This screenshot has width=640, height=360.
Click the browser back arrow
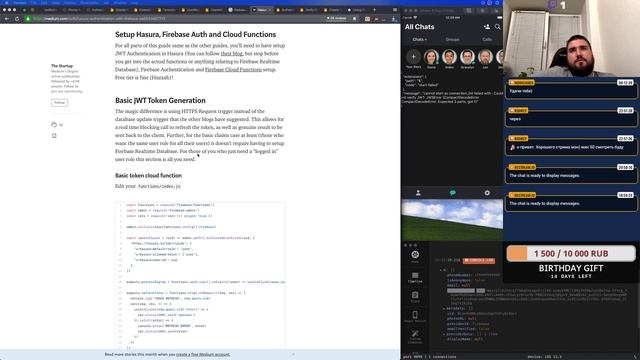7,19
